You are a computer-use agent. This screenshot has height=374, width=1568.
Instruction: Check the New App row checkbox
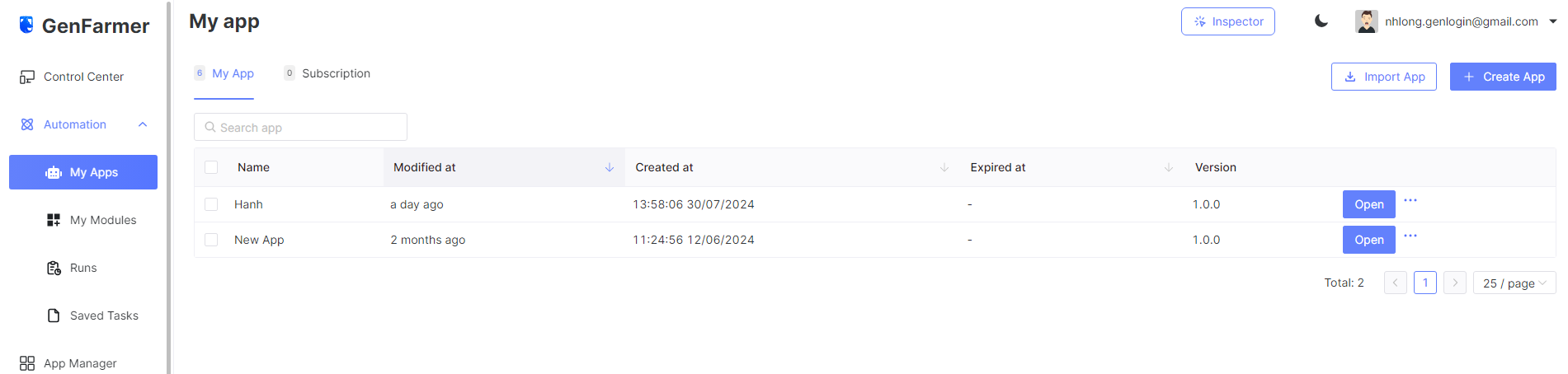coord(211,240)
